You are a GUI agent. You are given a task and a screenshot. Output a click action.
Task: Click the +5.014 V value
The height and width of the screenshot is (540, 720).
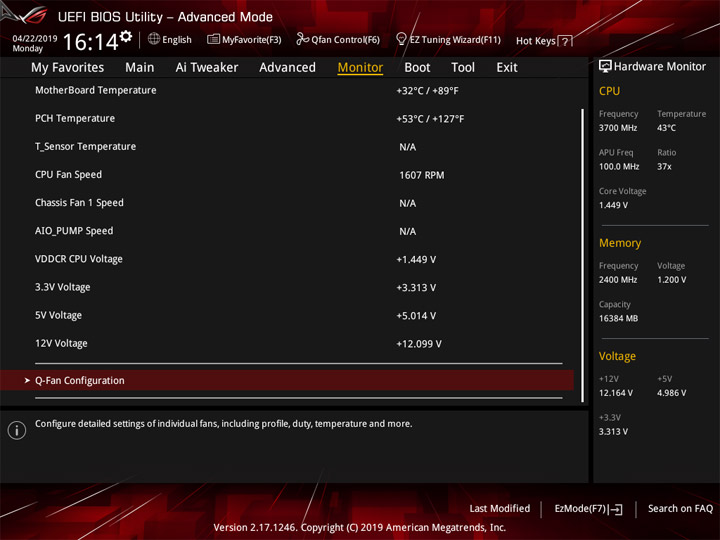[416, 315]
